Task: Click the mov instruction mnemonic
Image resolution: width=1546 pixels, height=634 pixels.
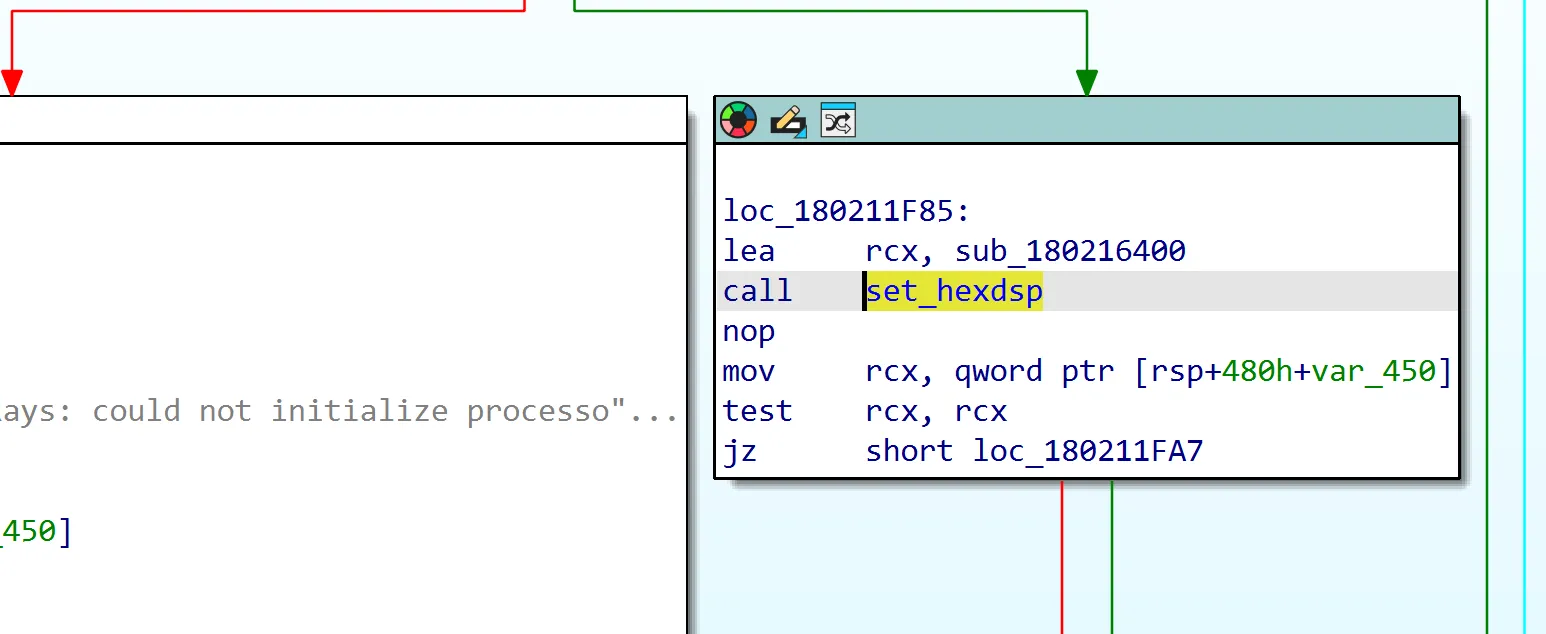Action: click(748, 371)
